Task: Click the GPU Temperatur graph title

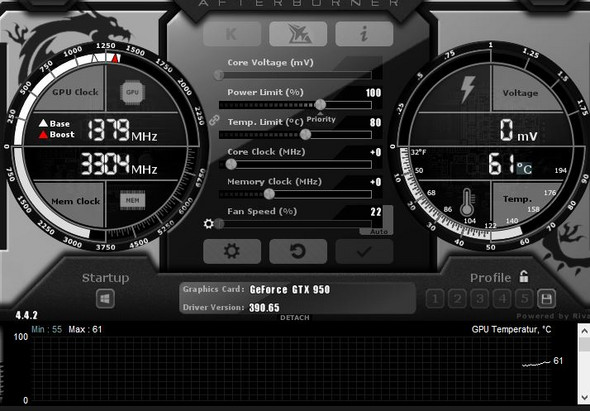Action: [x=511, y=330]
